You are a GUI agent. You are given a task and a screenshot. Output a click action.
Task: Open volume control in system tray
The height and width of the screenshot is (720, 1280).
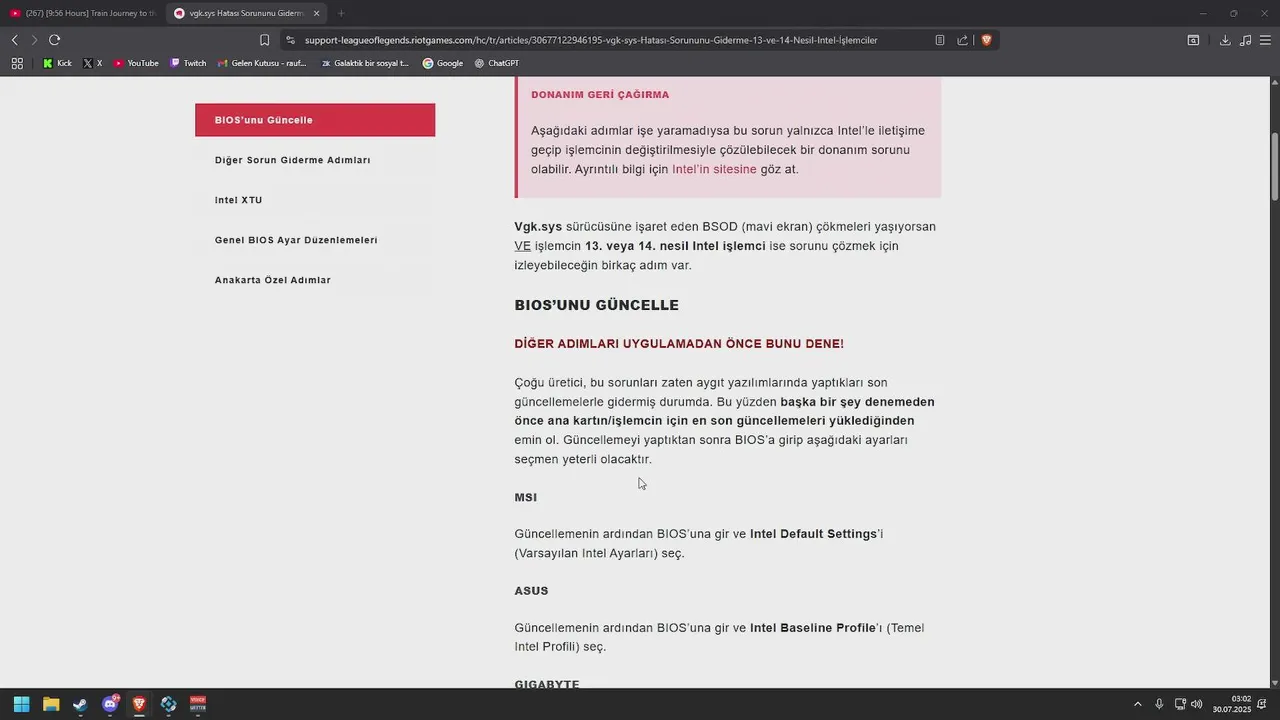[1197, 704]
